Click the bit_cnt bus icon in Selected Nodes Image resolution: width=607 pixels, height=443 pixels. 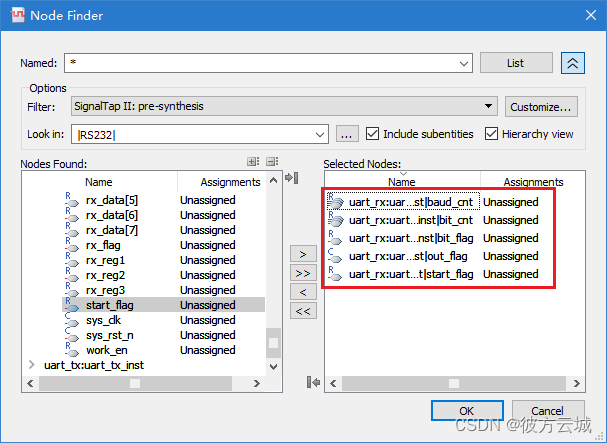tap(335, 220)
